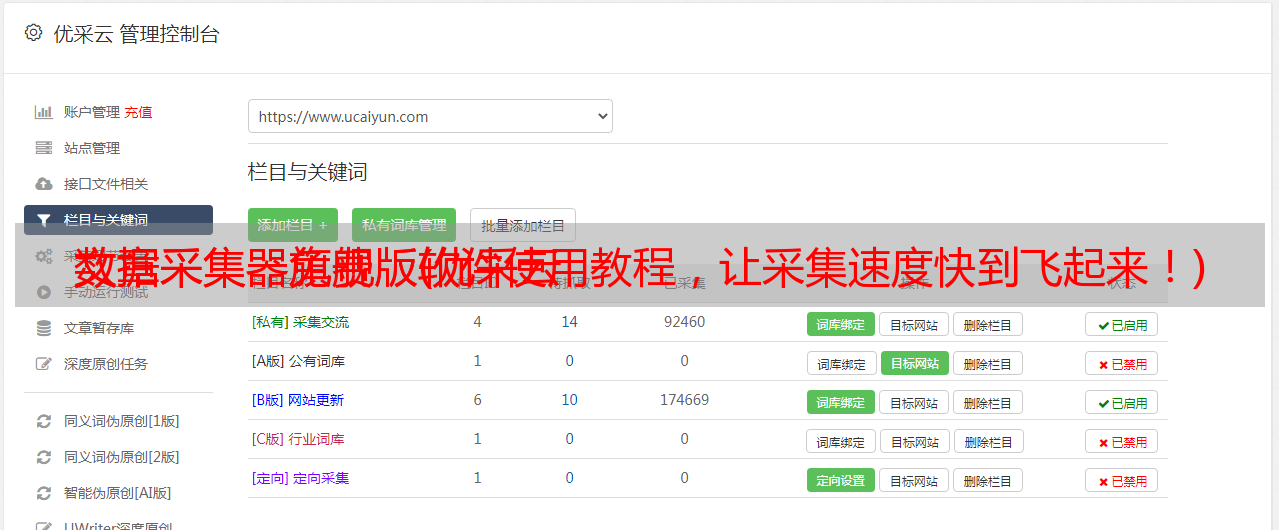Click the 栏目与关键词 page heading

point(308,172)
